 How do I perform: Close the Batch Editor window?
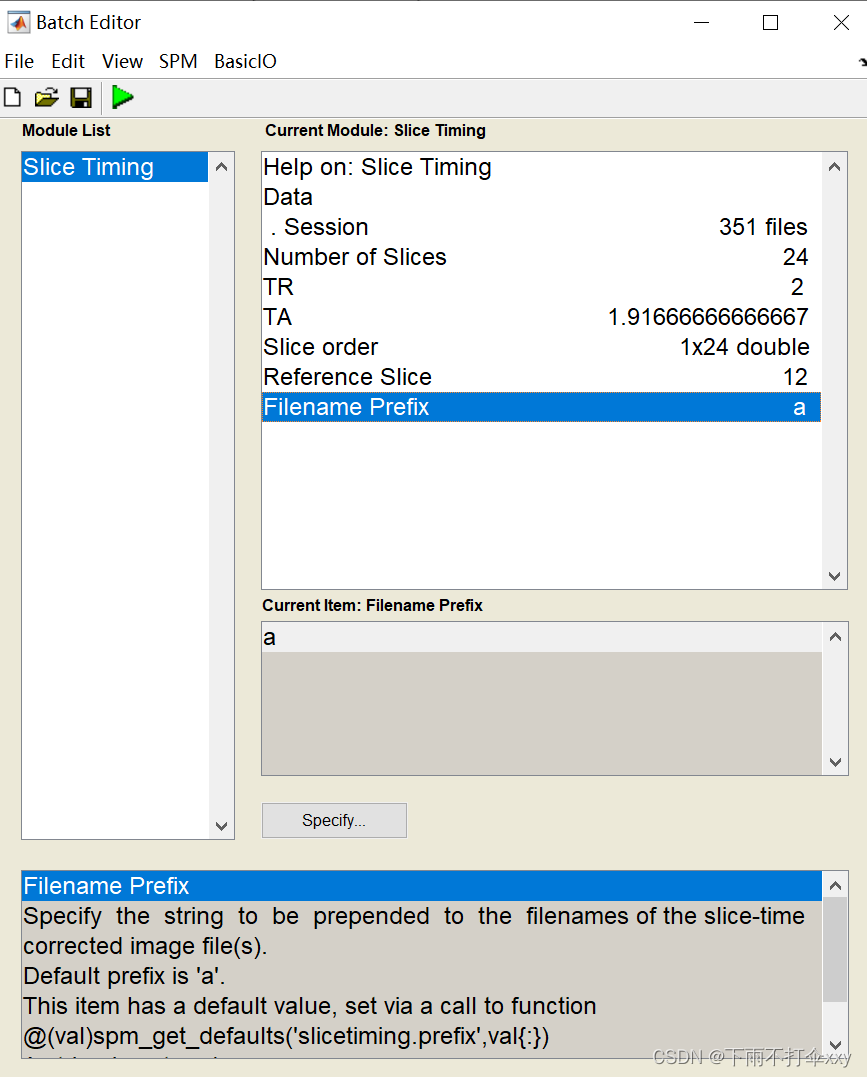841,23
